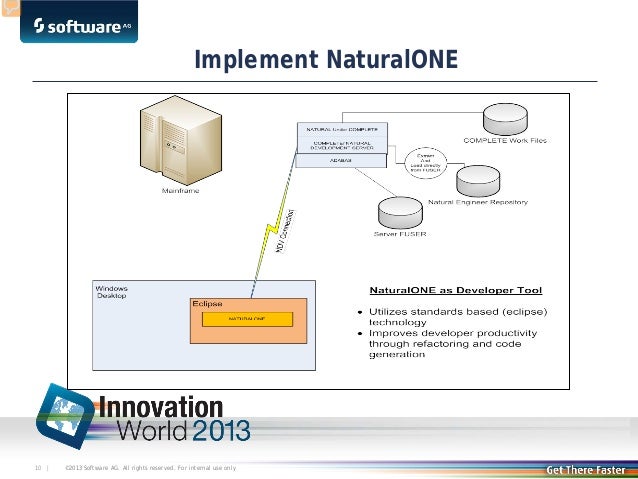Click the "©2013 Software AG" copyright notice
Screen dimensions: 638x479
151,468
